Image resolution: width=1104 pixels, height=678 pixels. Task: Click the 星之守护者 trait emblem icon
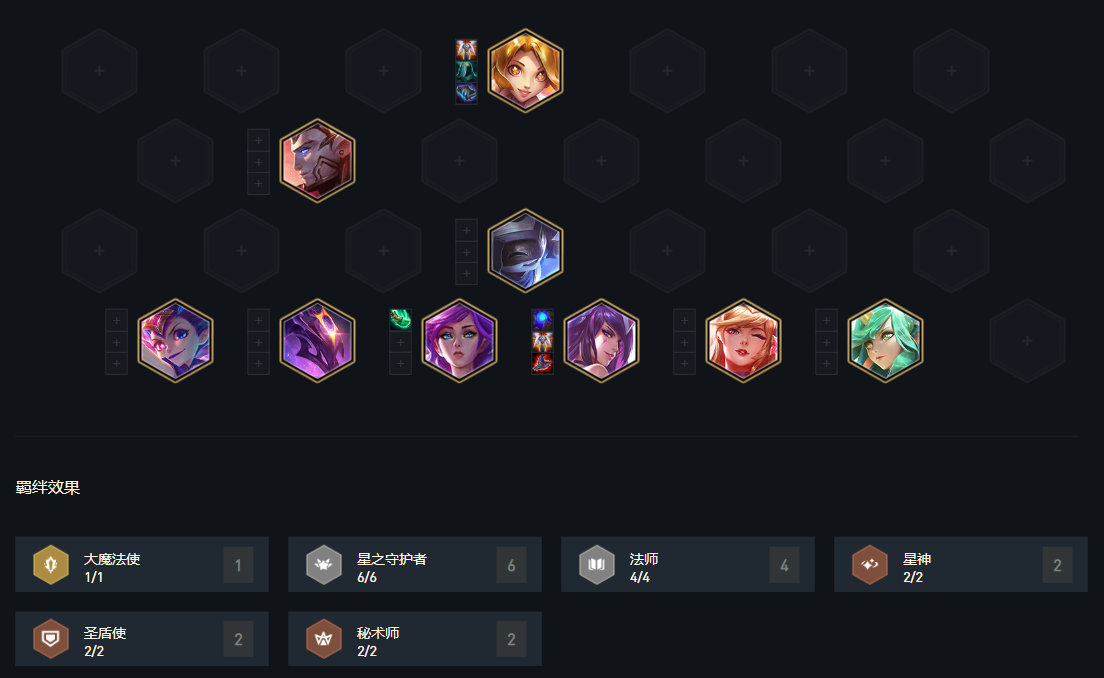pyautogui.click(x=324, y=565)
